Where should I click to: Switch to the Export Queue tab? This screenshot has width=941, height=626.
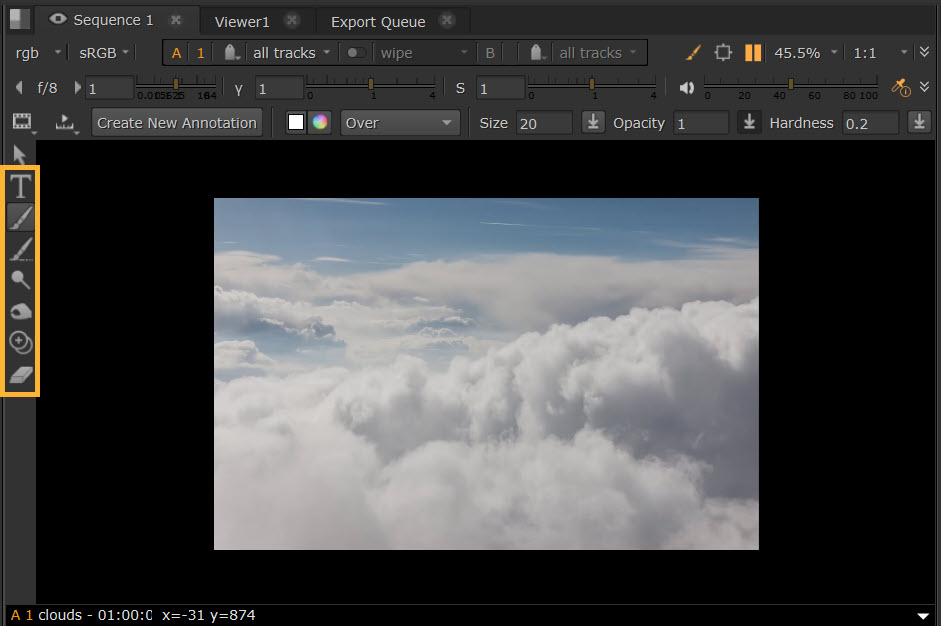(x=378, y=21)
